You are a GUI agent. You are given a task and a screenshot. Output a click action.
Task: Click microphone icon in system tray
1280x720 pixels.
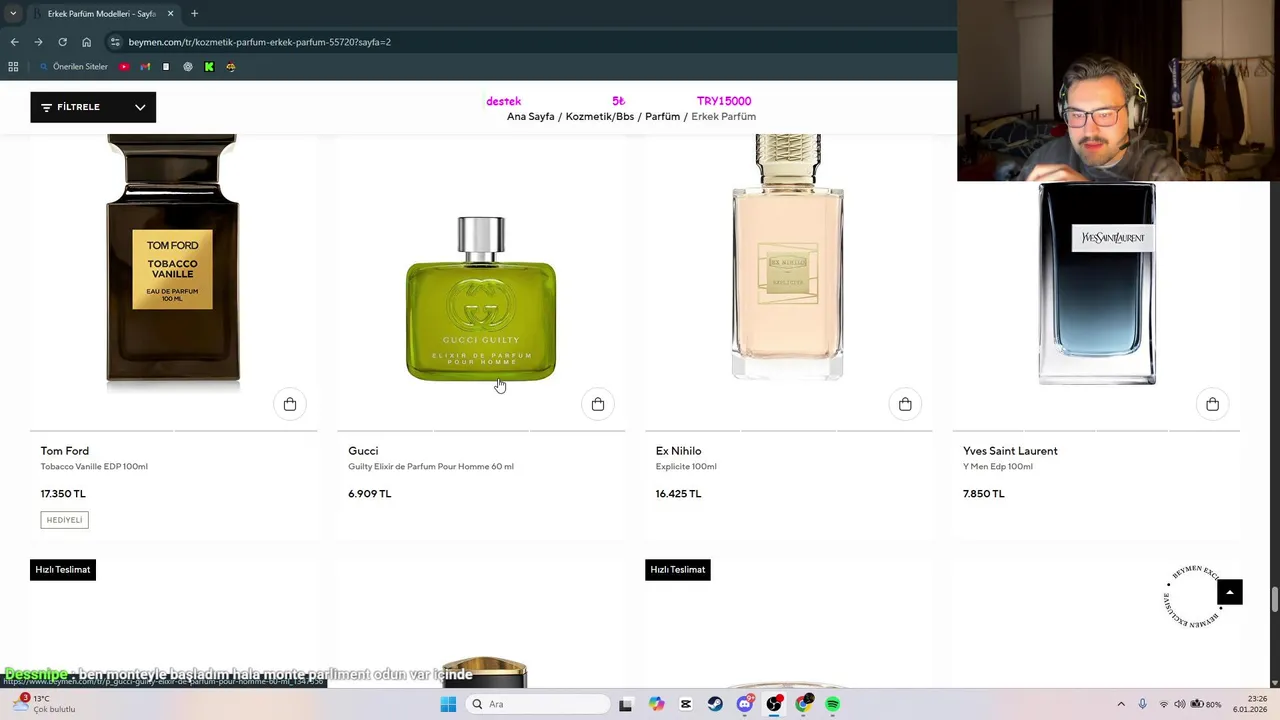click(x=1142, y=704)
